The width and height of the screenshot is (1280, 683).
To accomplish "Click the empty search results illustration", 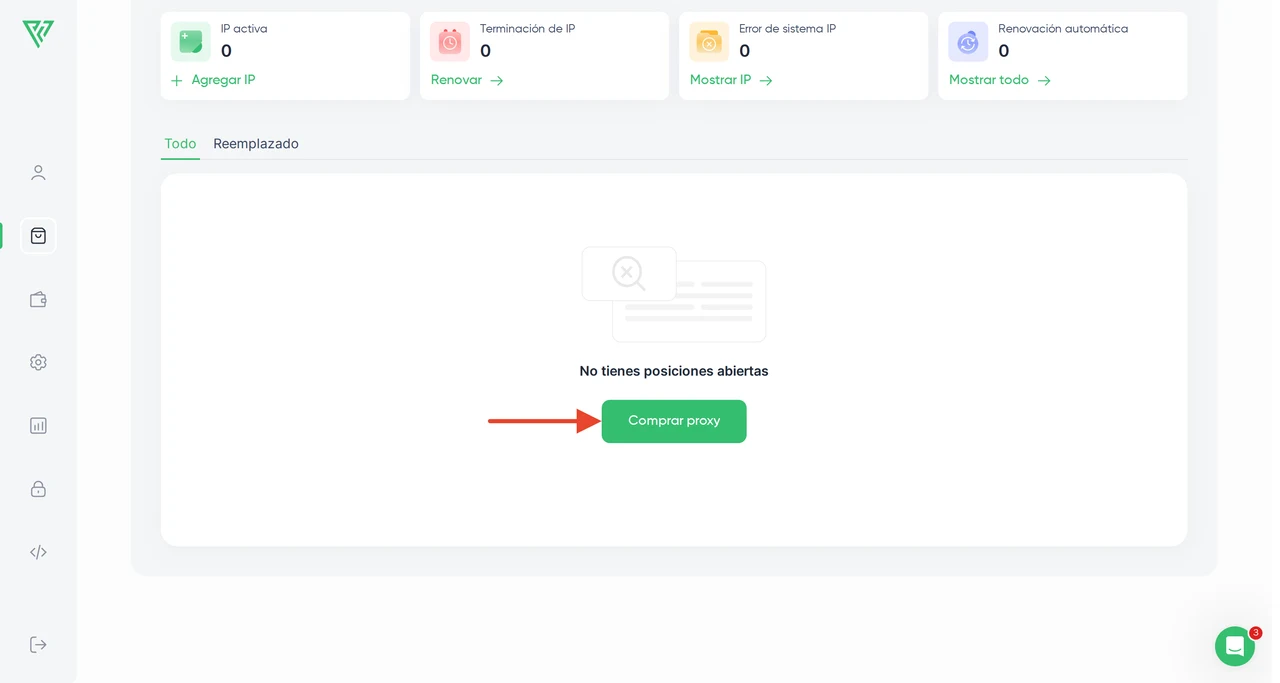I will click(674, 294).
